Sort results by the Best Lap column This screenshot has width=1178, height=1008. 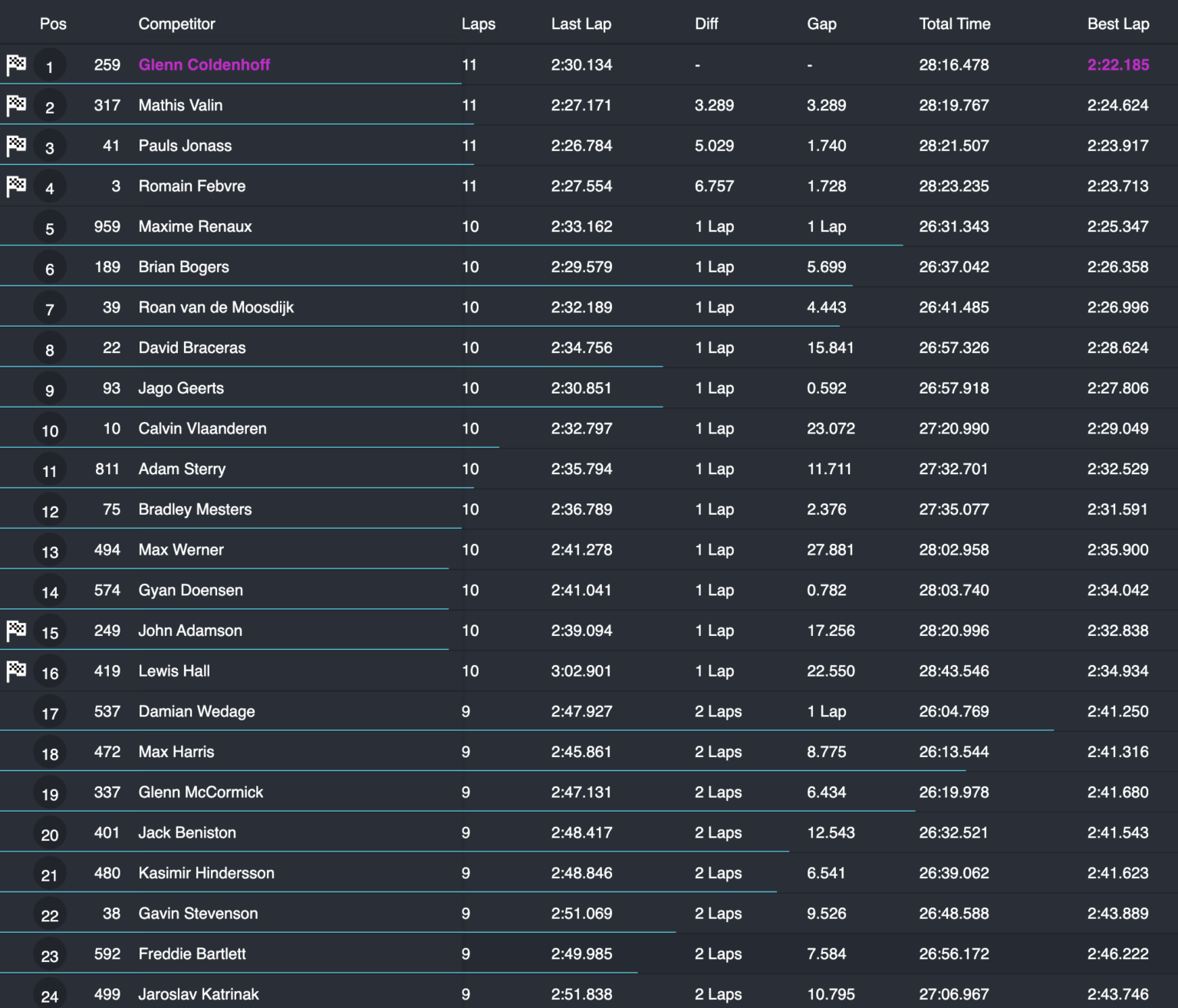click(1118, 24)
